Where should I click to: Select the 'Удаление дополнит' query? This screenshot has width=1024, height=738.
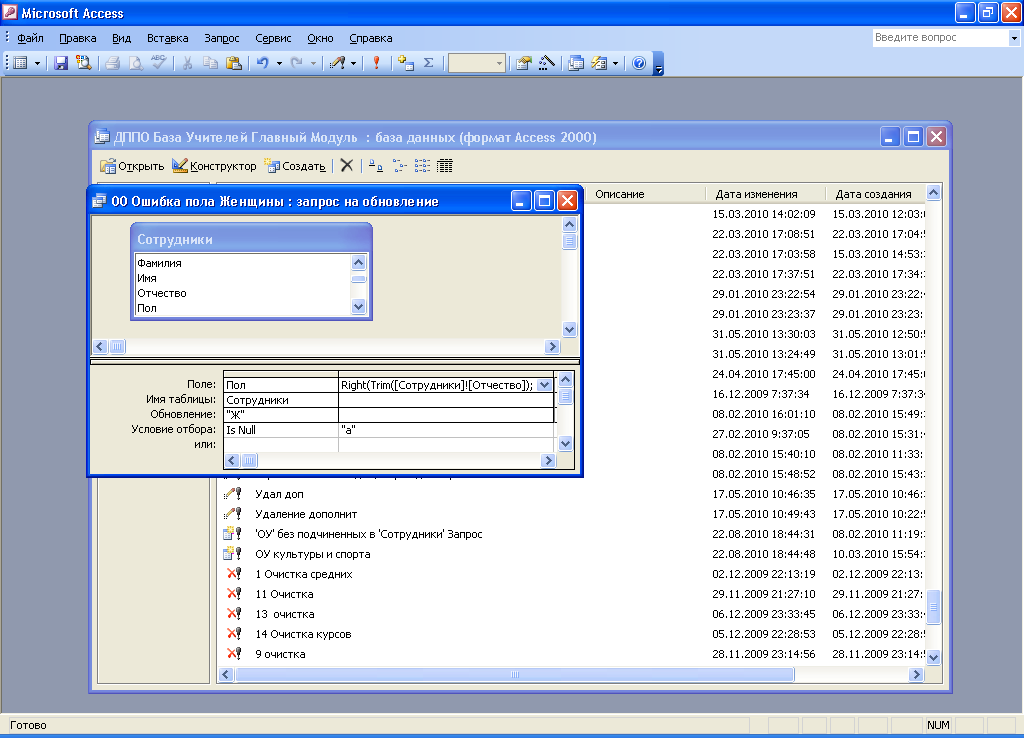(306, 514)
